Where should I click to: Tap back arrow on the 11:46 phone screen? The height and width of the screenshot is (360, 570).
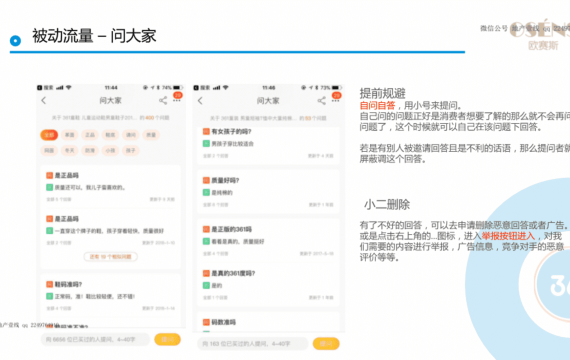point(200,101)
